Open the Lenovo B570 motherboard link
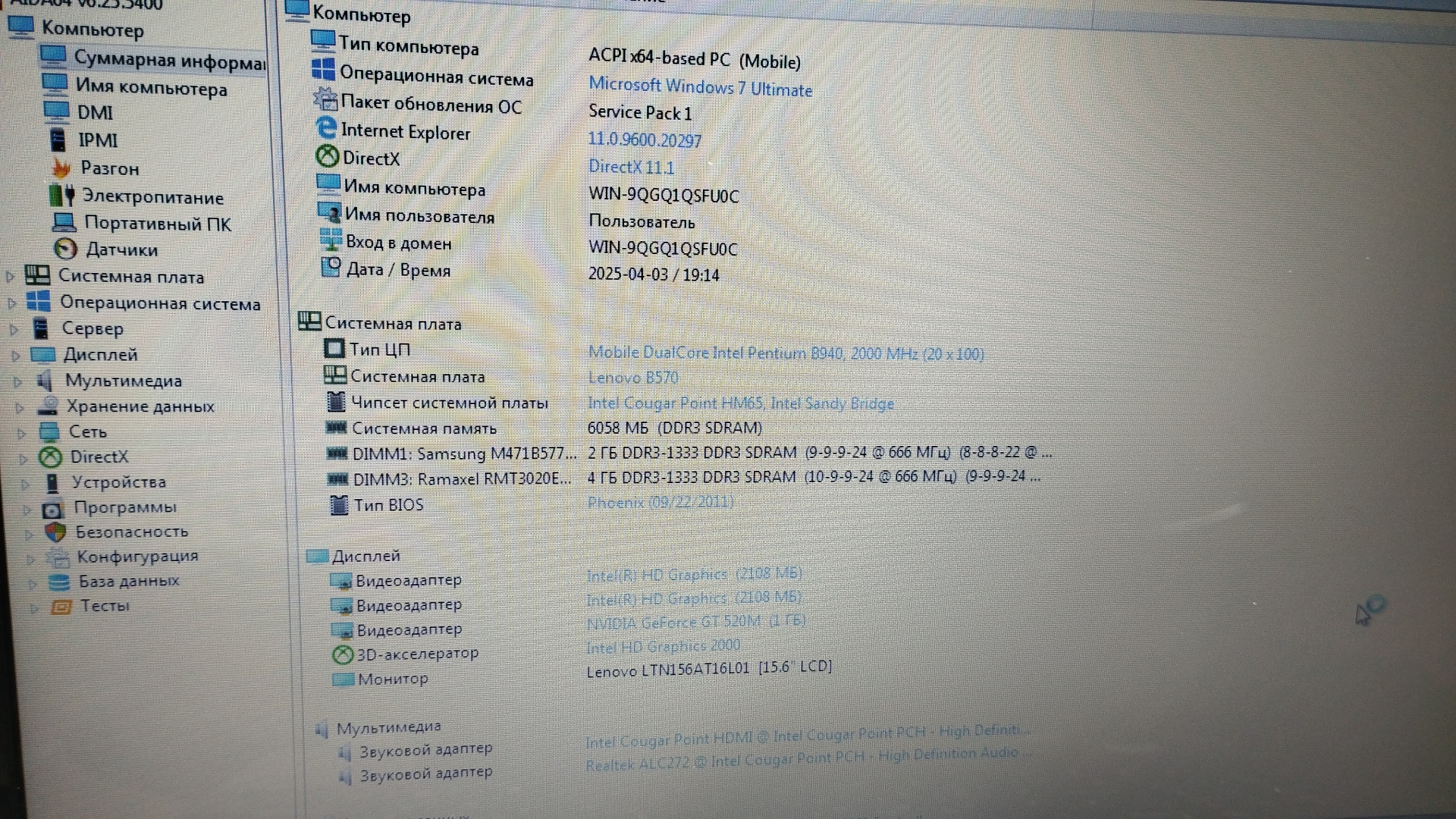 pos(632,378)
